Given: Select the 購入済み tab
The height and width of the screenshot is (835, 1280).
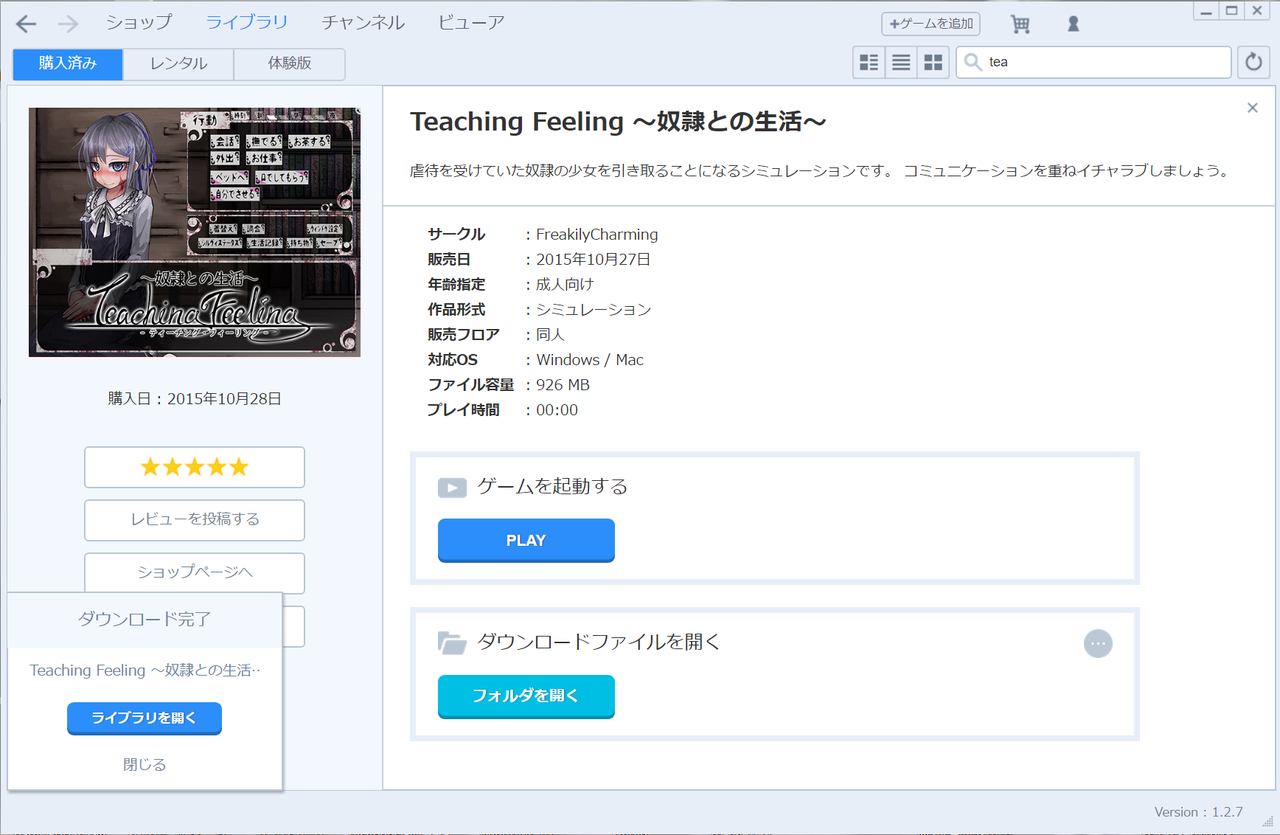Looking at the screenshot, I should click(68, 64).
